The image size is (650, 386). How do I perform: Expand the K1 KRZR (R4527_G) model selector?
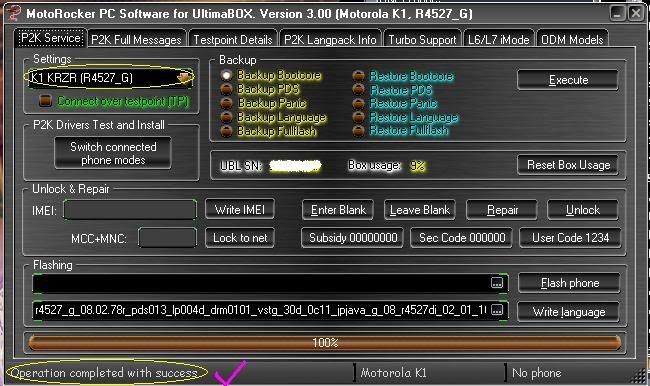pos(109,78)
